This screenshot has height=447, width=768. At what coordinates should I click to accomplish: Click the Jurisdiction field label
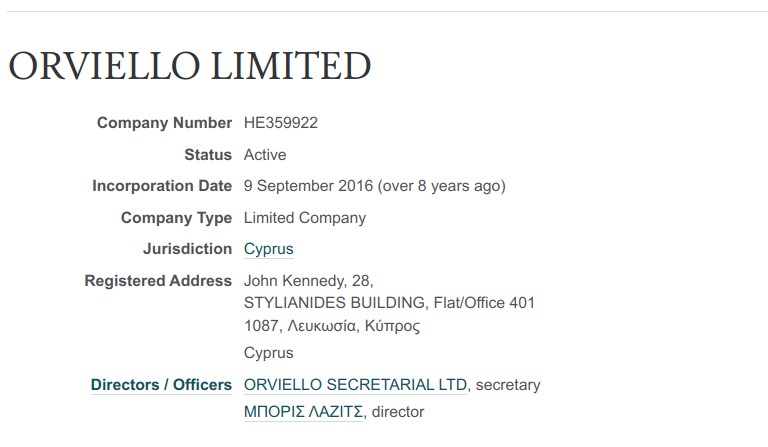[187, 249]
